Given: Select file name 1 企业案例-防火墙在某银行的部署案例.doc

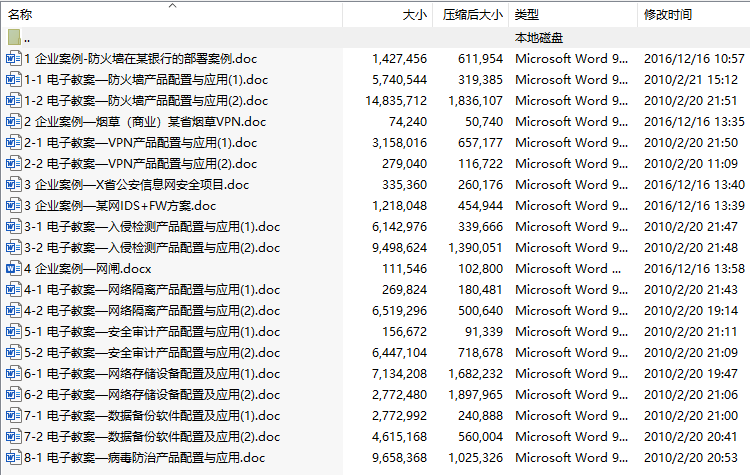Looking at the screenshot, I should (141, 59).
